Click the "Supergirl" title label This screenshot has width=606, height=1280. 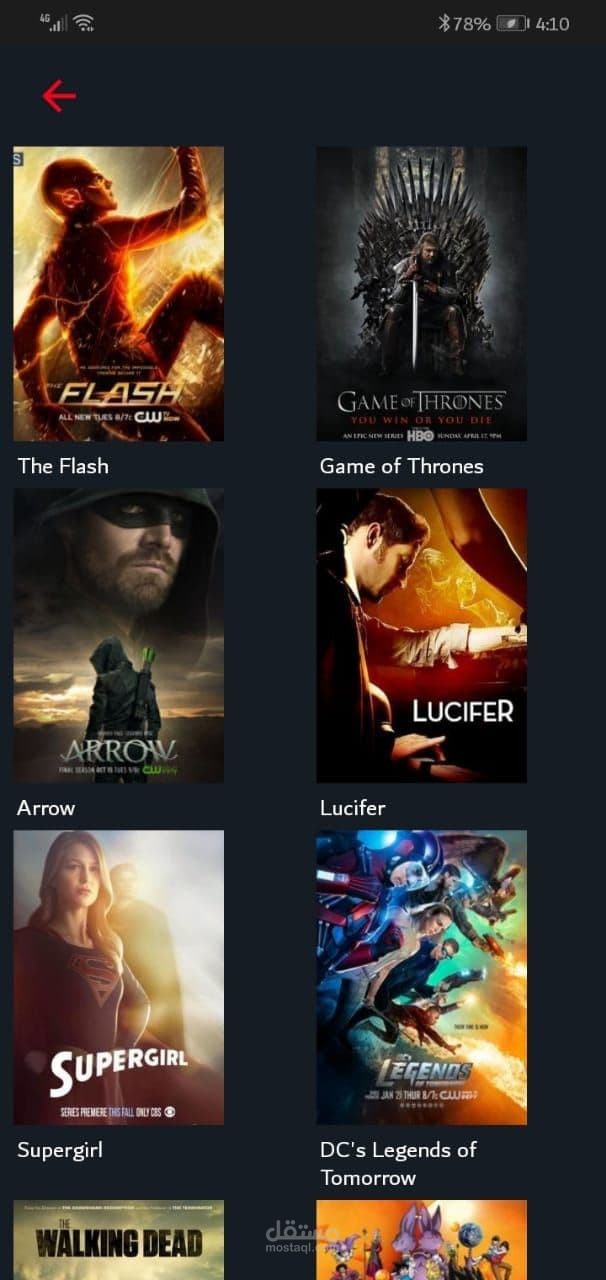pyautogui.click(x=60, y=1150)
